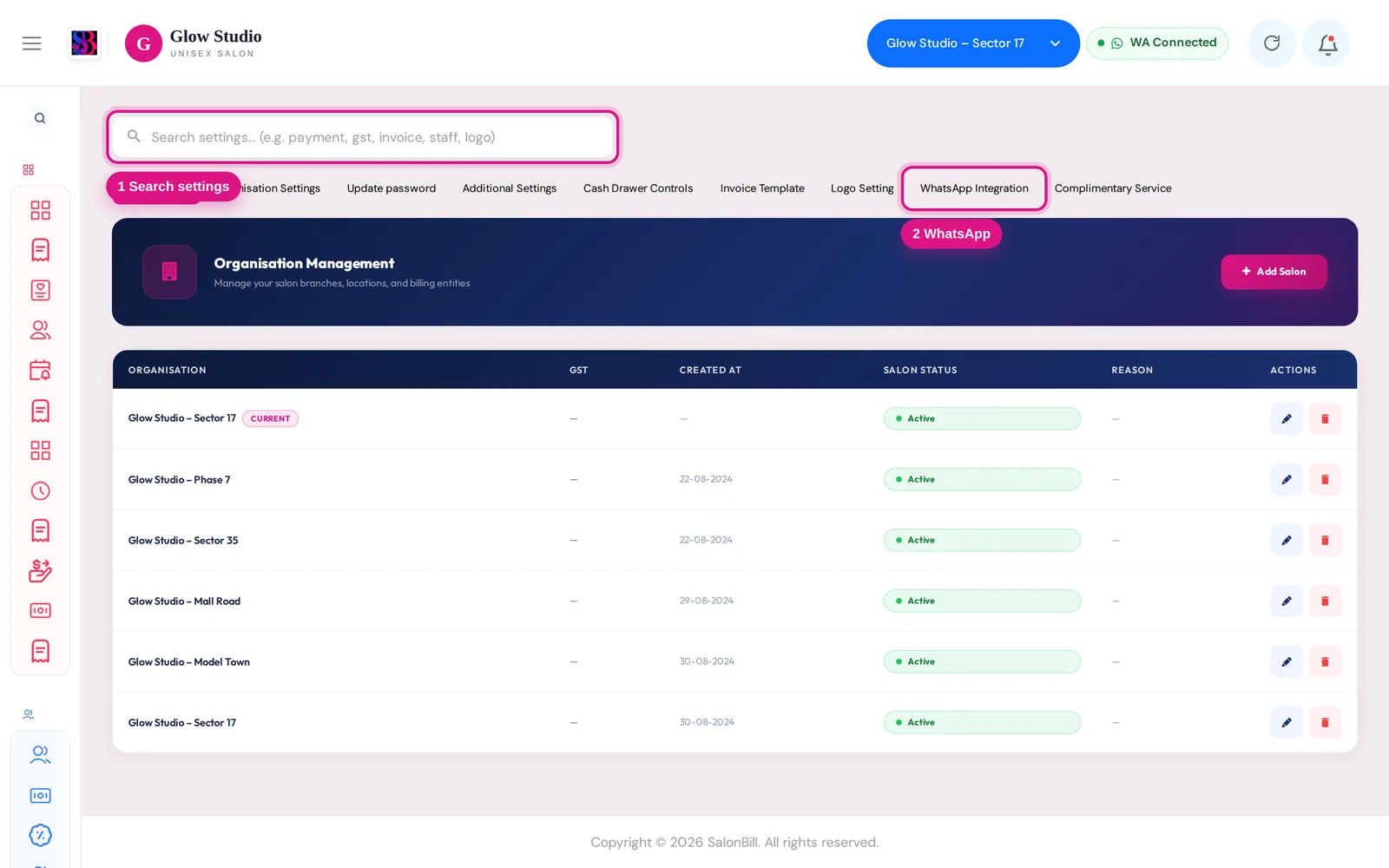Click the salon logo thumbnail in the header
This screenshot has width=1389, height=868.
[84, 43]
